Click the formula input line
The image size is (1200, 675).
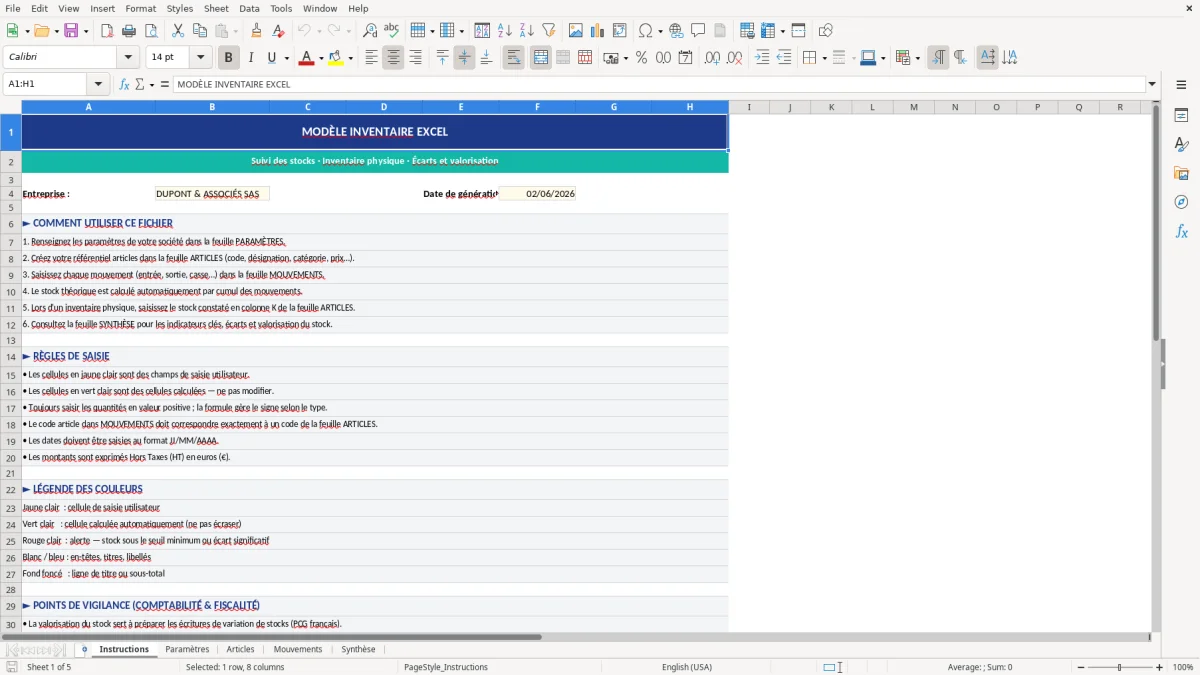coord(658,85)
